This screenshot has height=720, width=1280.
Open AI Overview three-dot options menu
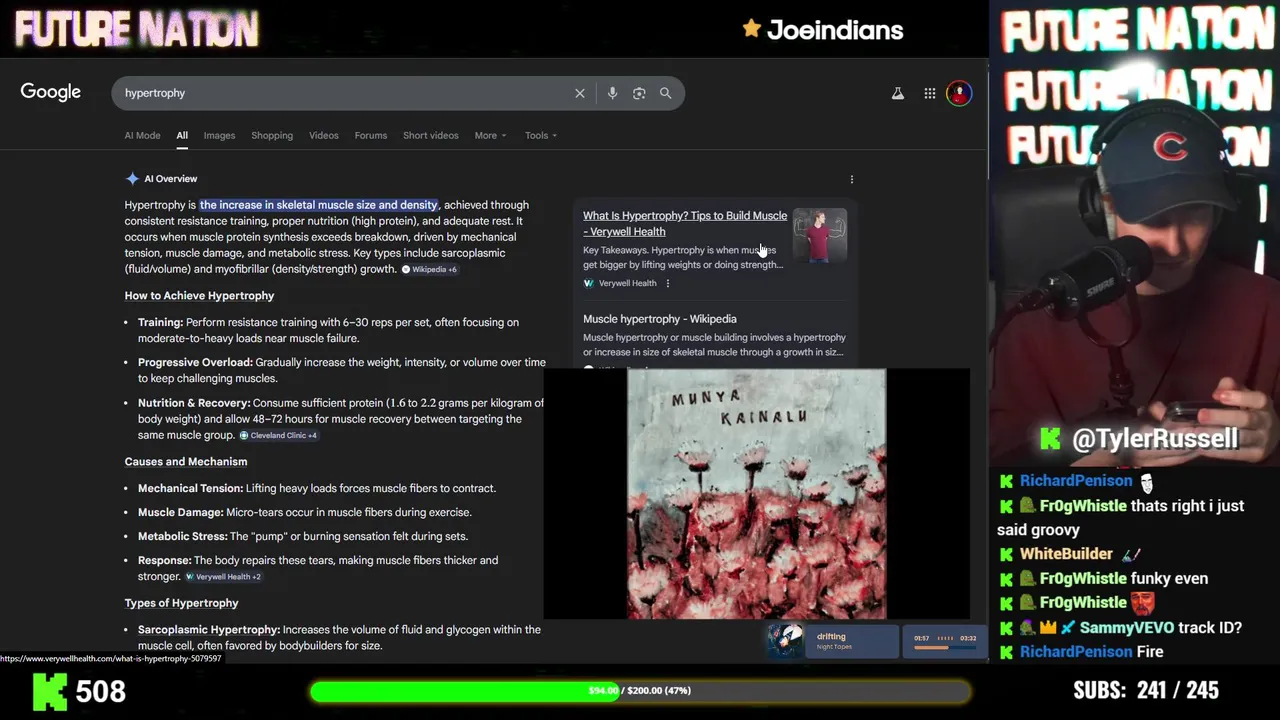click(852, 179)
